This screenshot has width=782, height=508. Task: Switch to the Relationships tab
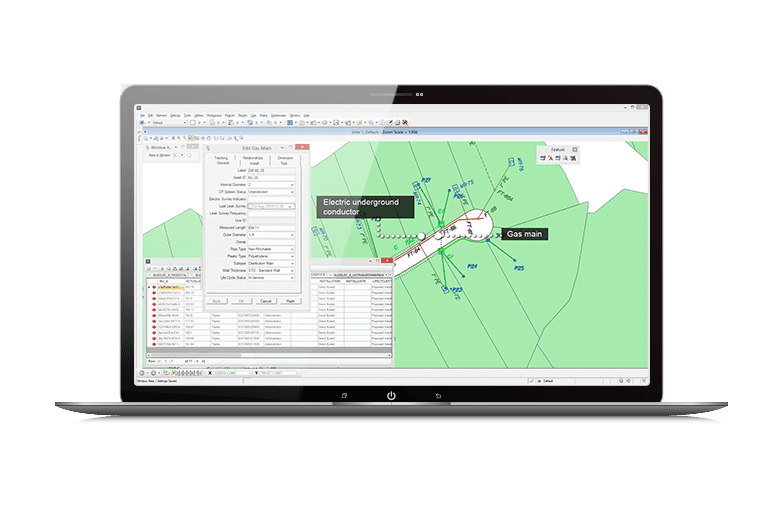[x=253, y=158]
